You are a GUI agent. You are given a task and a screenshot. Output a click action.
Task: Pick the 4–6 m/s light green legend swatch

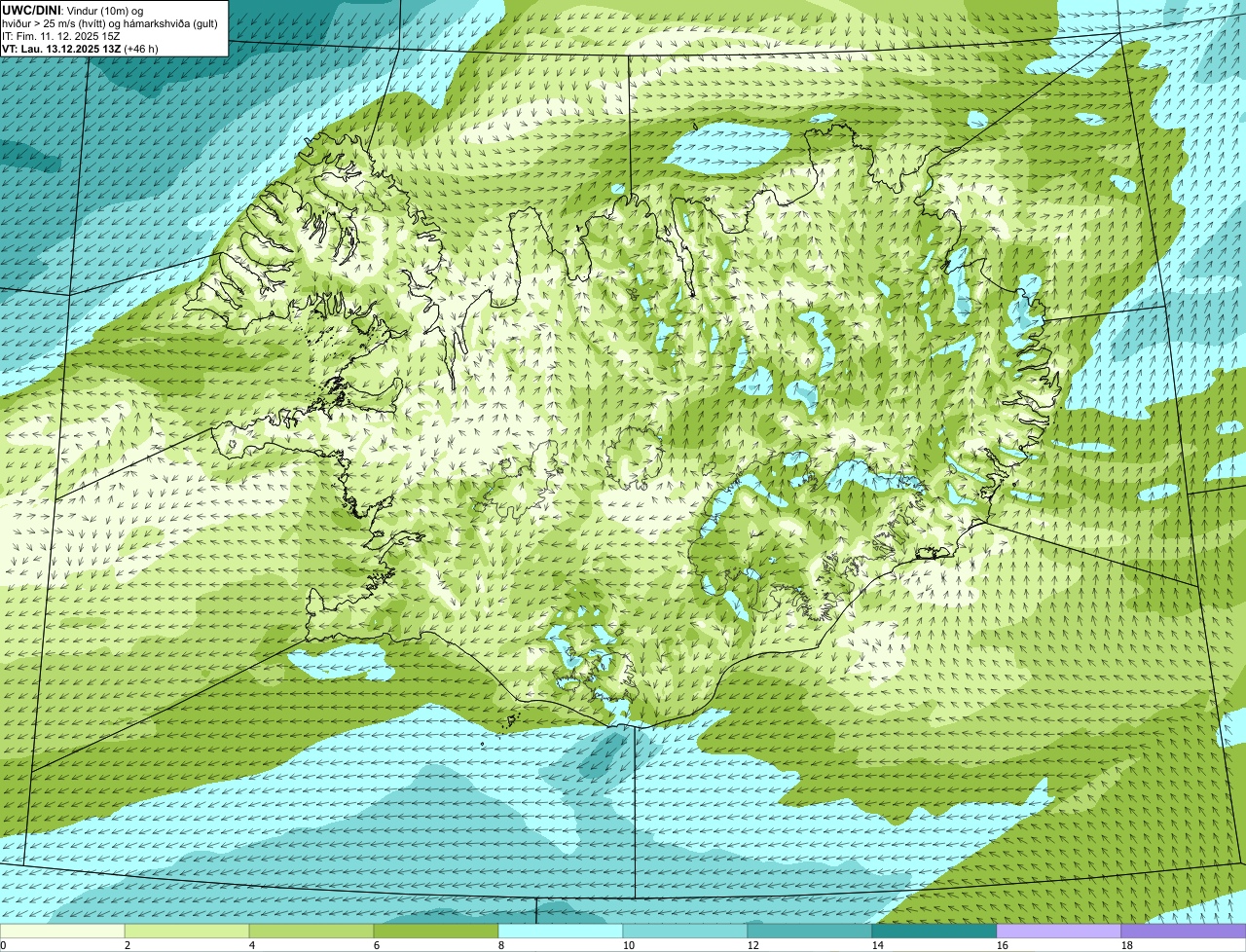coord(311,932)
